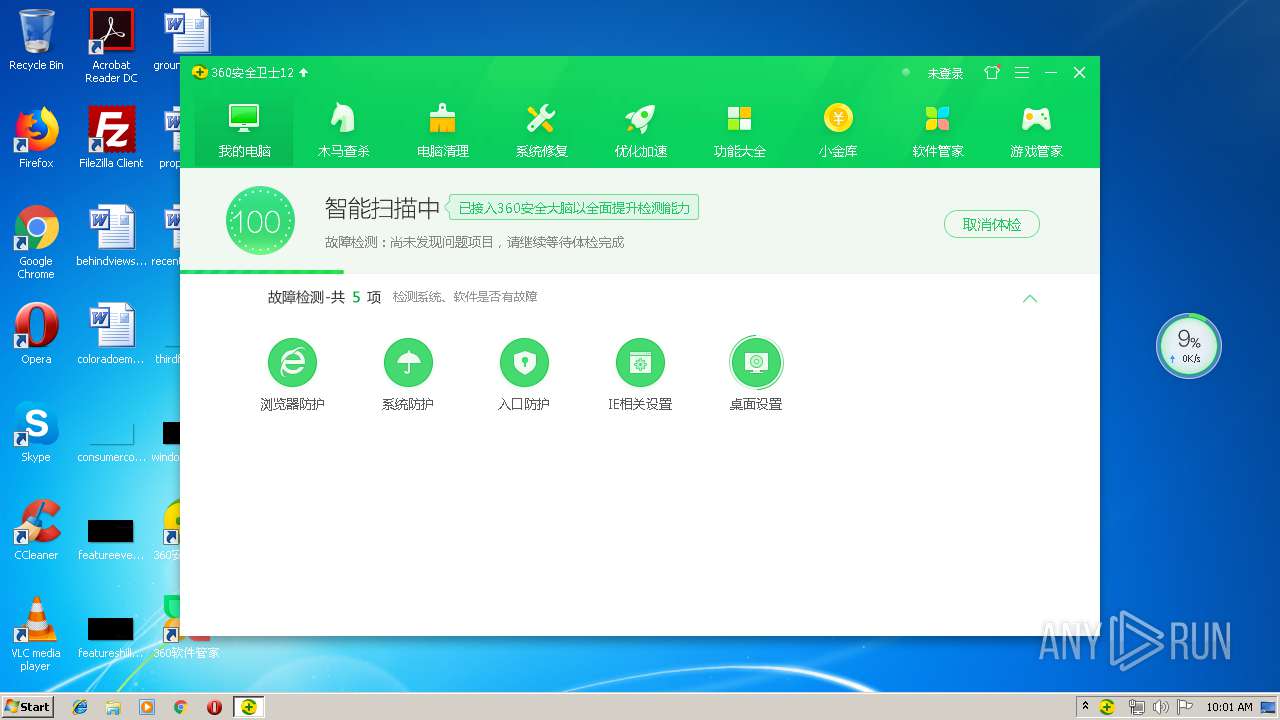
Task: Click the 取消体检 button
Action: coord(992,224)
